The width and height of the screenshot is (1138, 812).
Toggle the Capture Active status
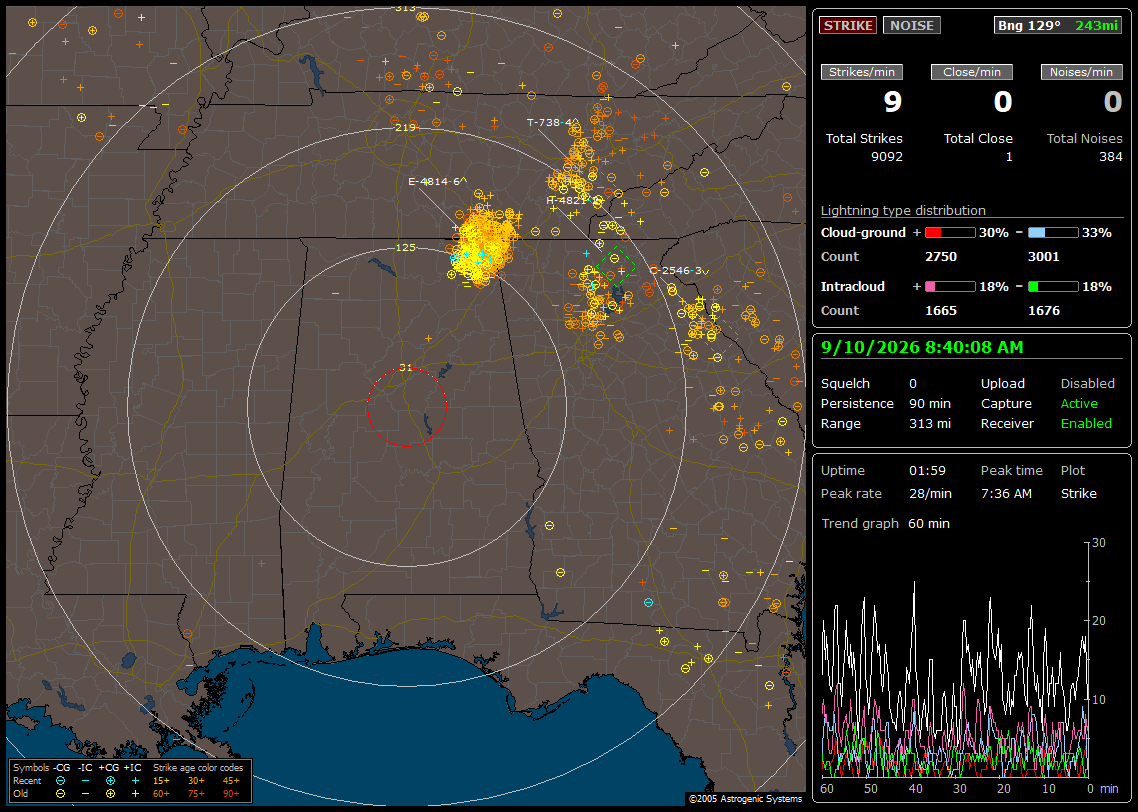[x=1078, y=403]
